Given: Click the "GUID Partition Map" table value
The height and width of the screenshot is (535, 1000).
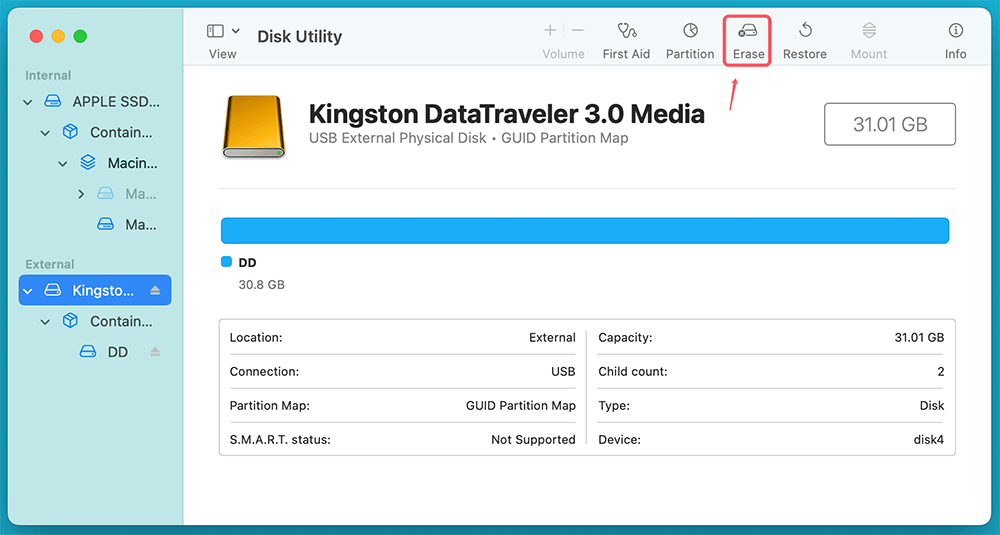Looking at the screenshot, I should 520,406.
